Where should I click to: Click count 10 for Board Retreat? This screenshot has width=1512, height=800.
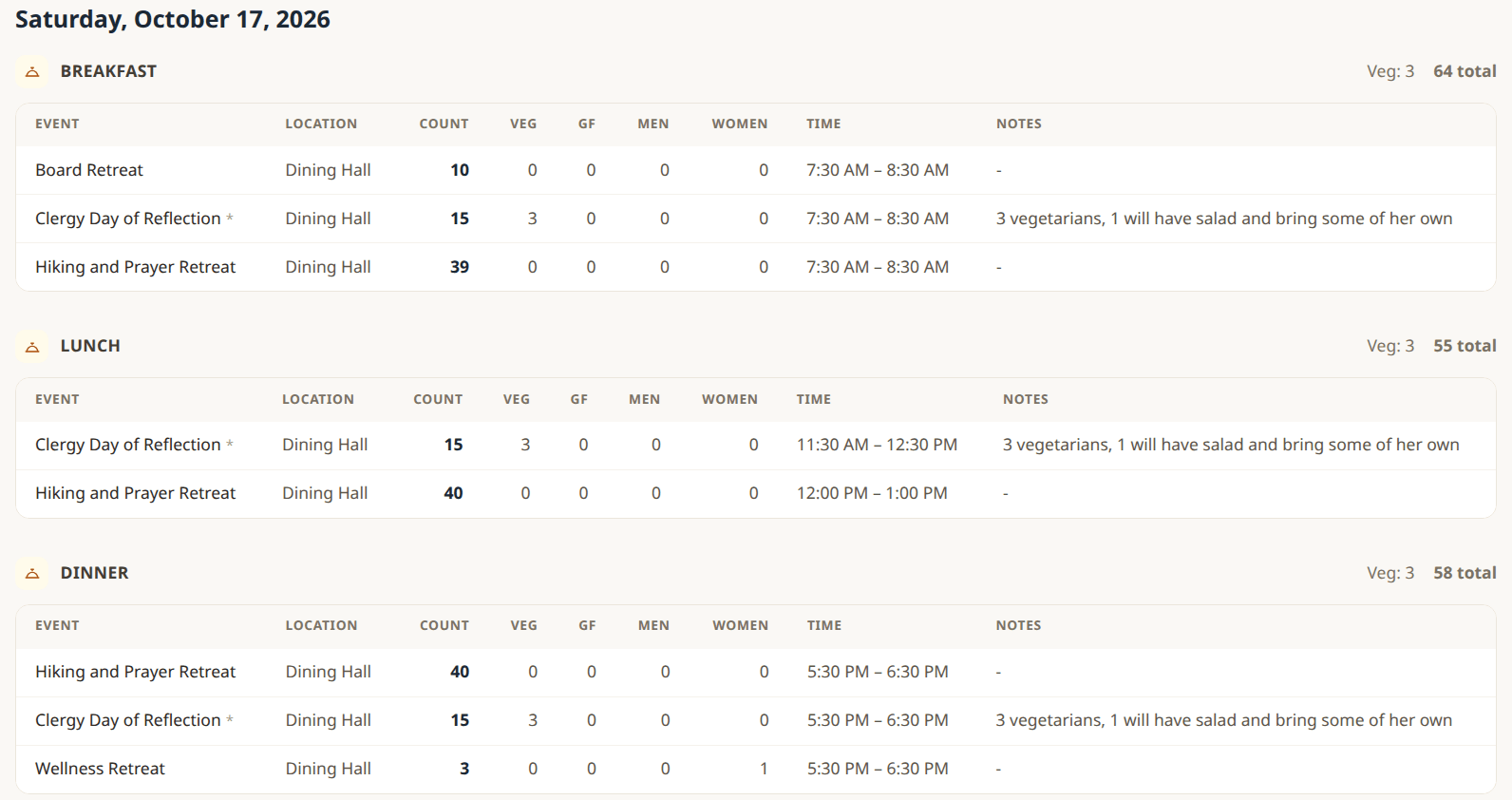[460, 170]
